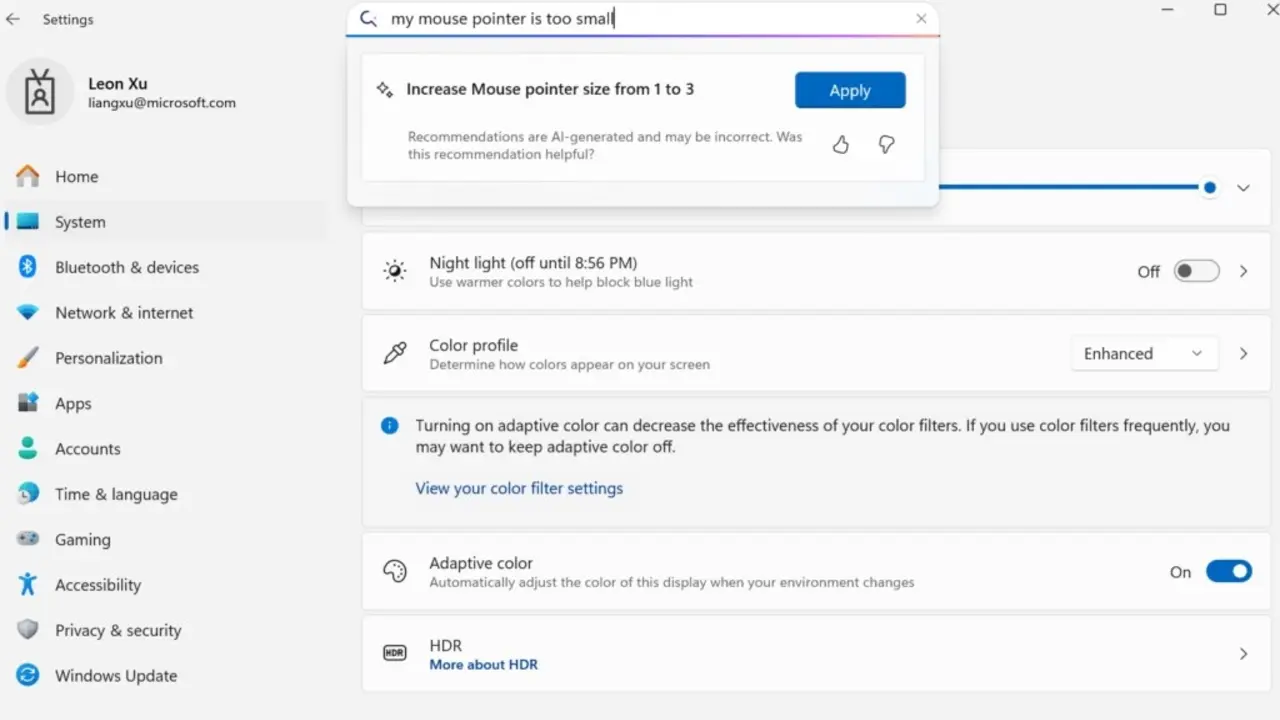
Task: Click the Leon Xu profile avatar
Action: [40, 92]
